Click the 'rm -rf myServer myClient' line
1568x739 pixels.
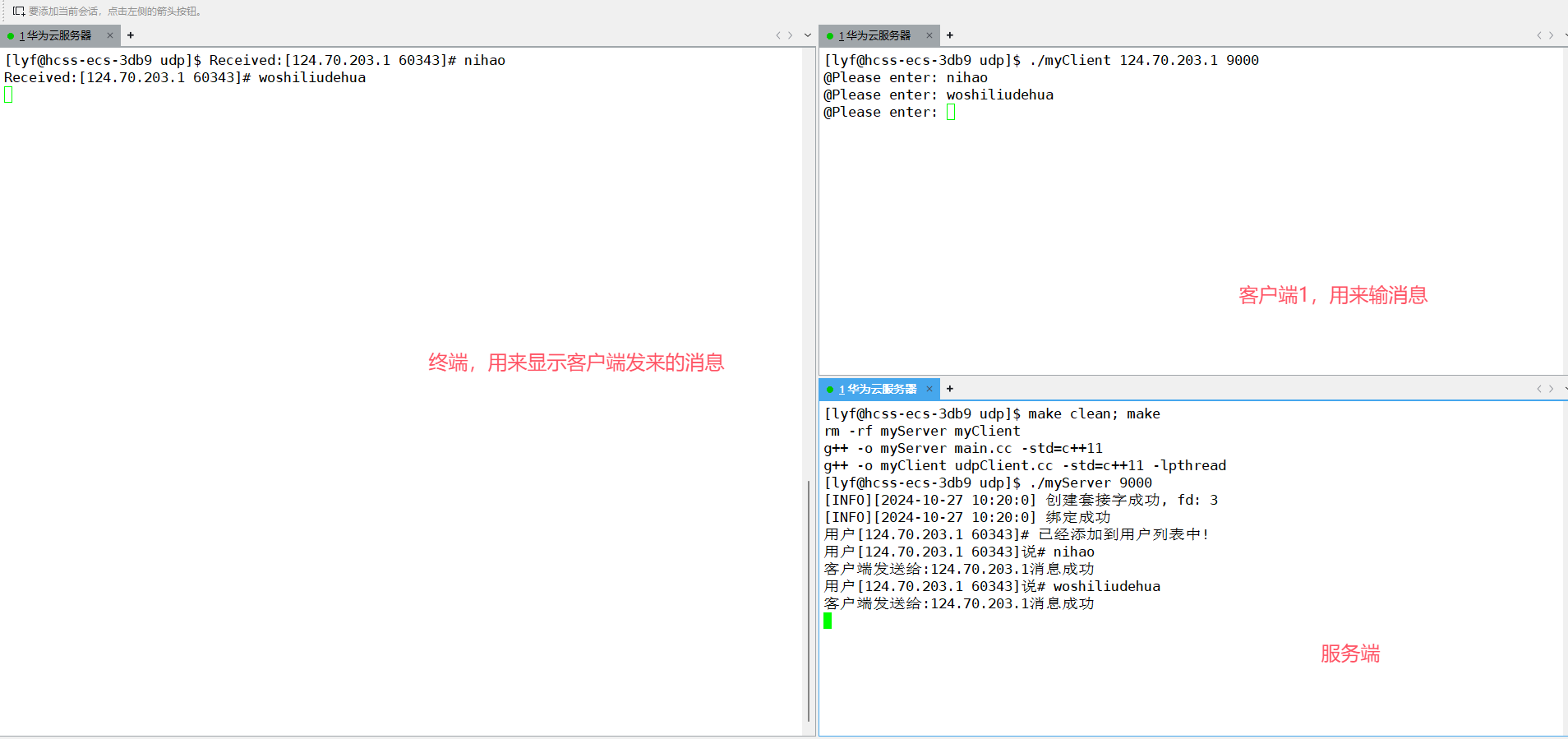922,431
